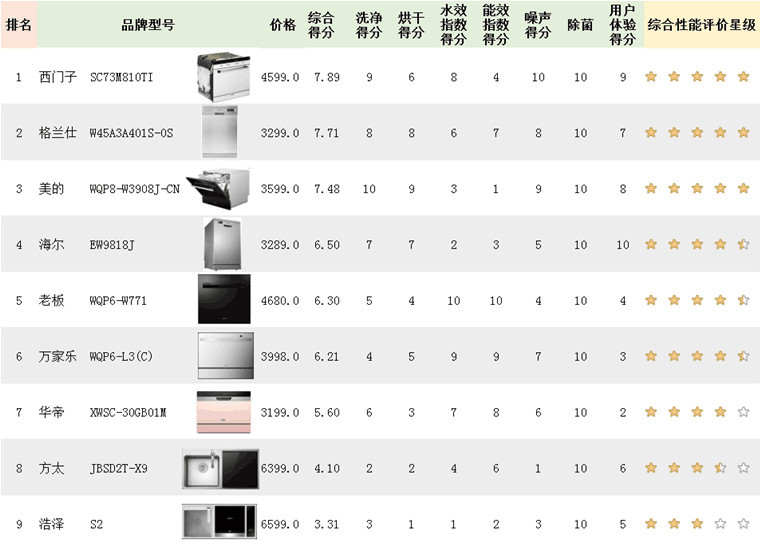Click the overall score 6.21
Image resolution: width=760 pixels, height=552 pixels.
click(327, 357)
